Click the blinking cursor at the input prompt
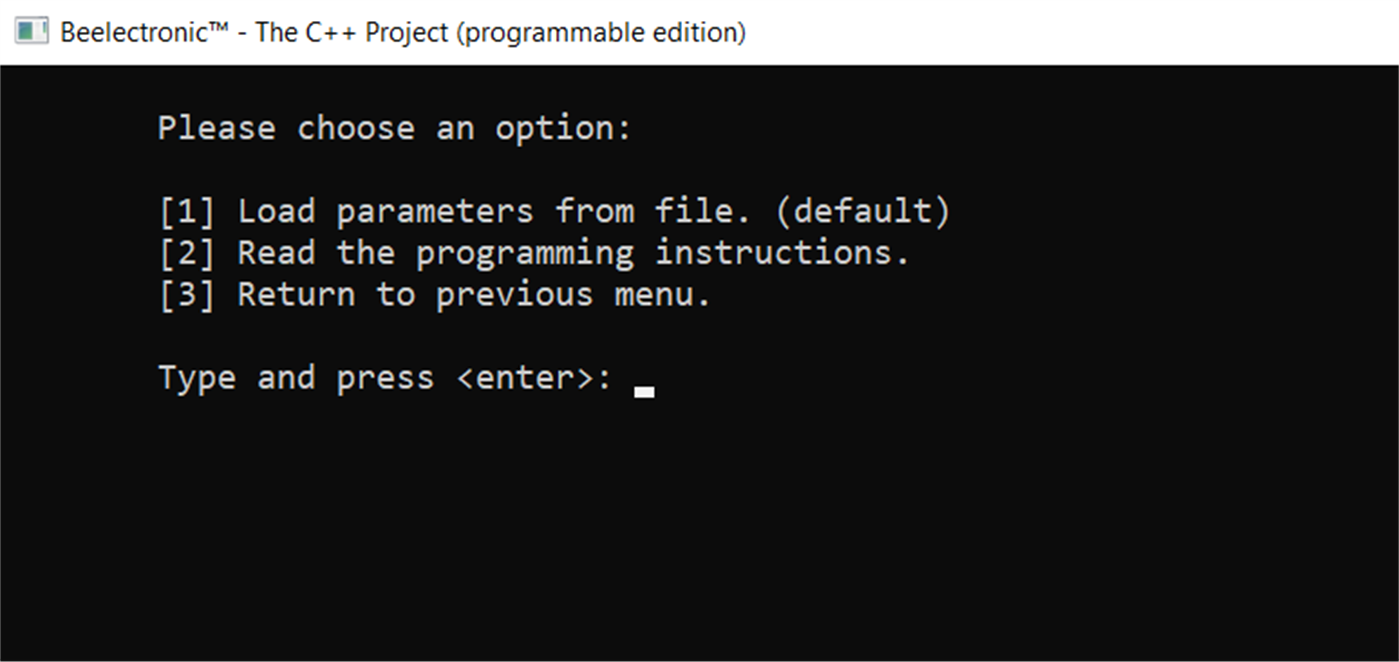Image resolution: width=1399 pixels, height=662 pixels. 643,388
